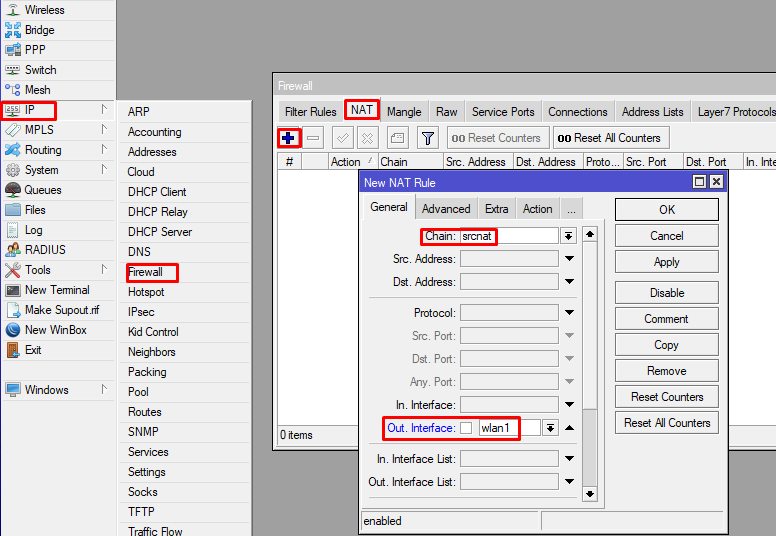Click the remove rule minus icon
This screenshot has width=776, height=536.
[313, 138]
